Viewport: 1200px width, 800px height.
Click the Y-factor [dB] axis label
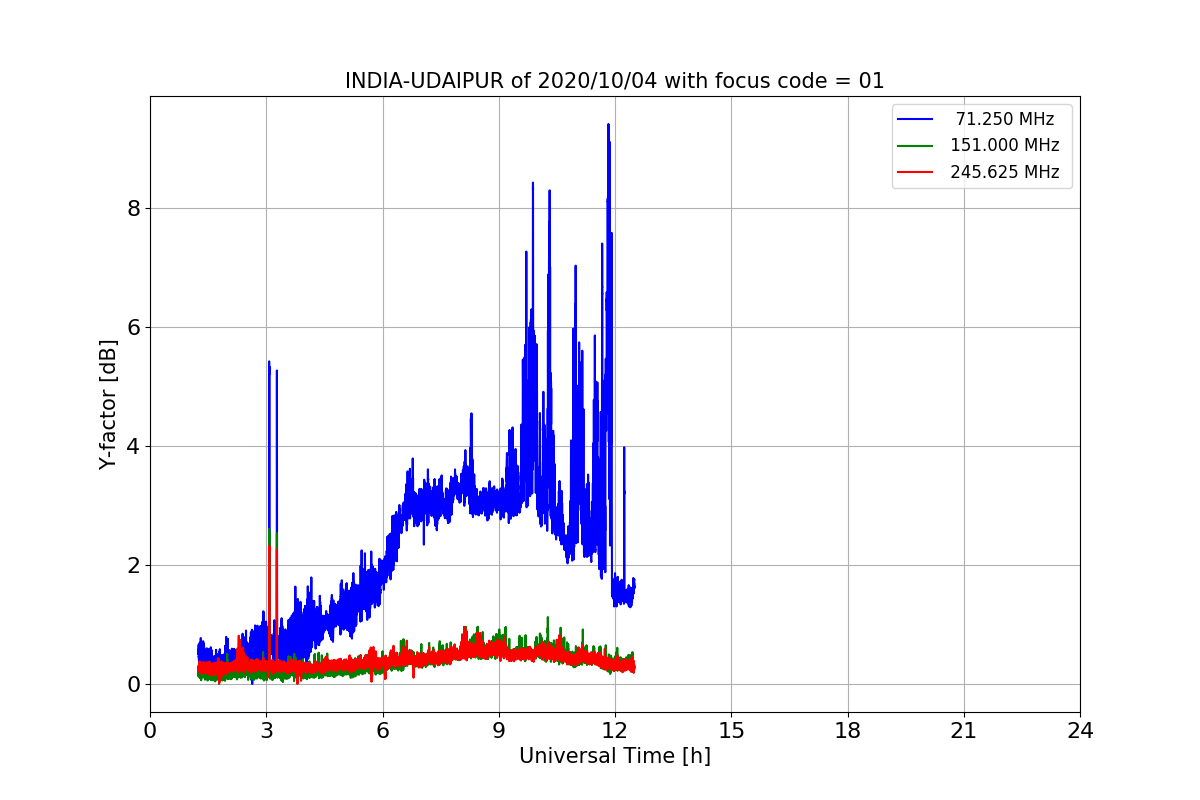tap(108, 405)
